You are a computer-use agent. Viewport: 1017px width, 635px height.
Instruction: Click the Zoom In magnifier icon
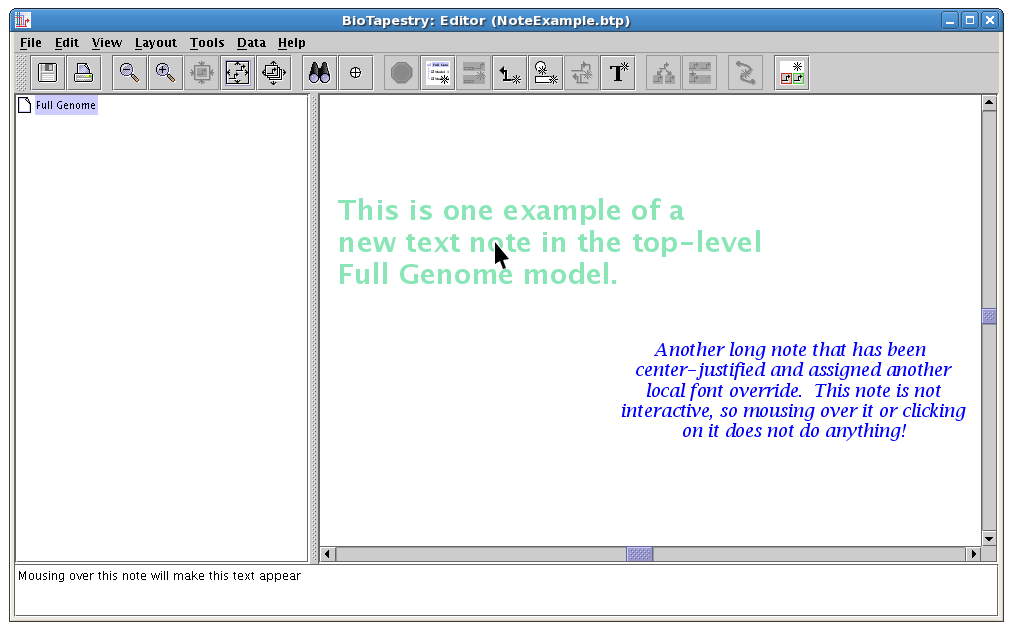click(166, 73)
